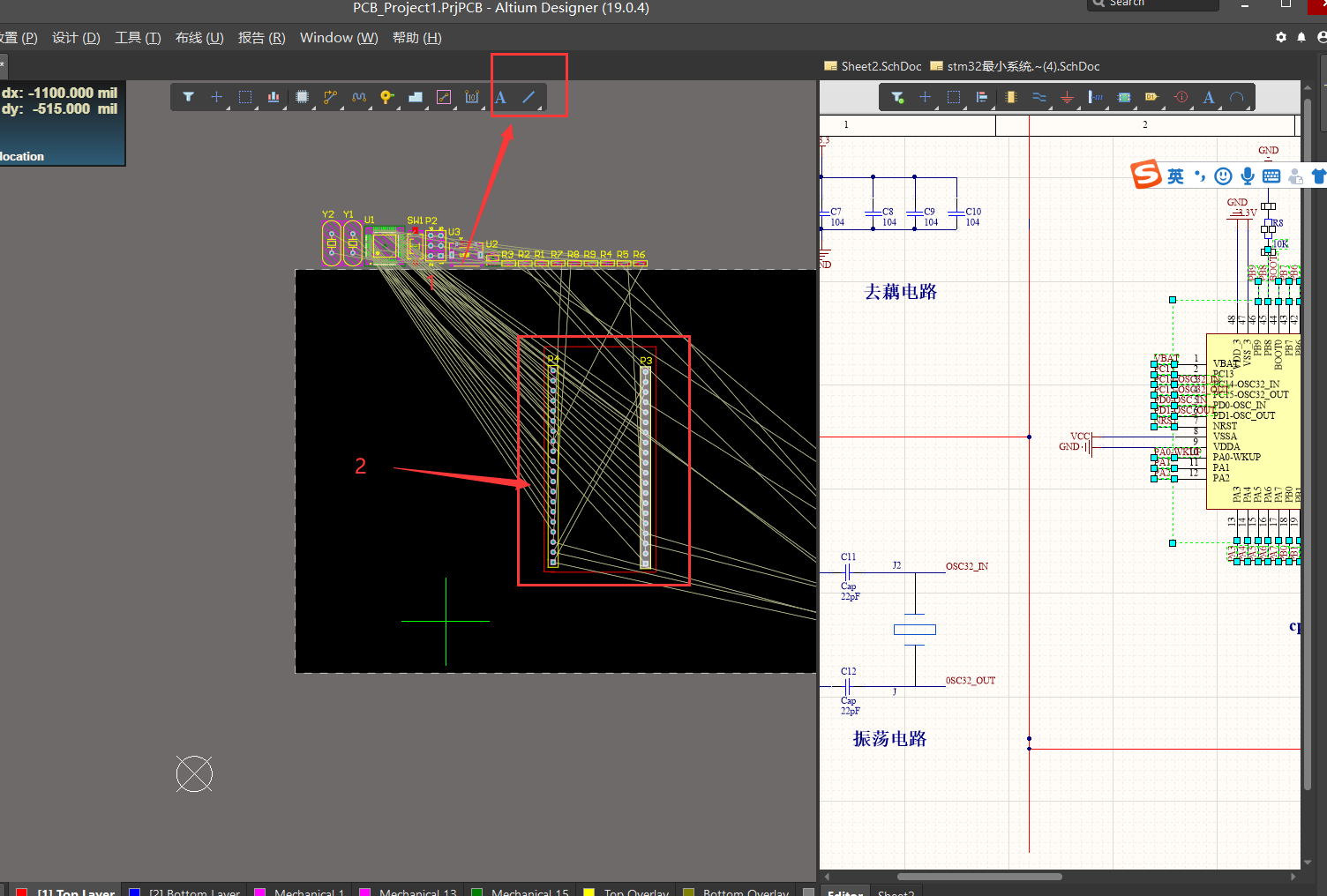Click the Sogou emoji smiley icon
The width and height of the screenshot is (1327, 896).
coord(1223,176)
